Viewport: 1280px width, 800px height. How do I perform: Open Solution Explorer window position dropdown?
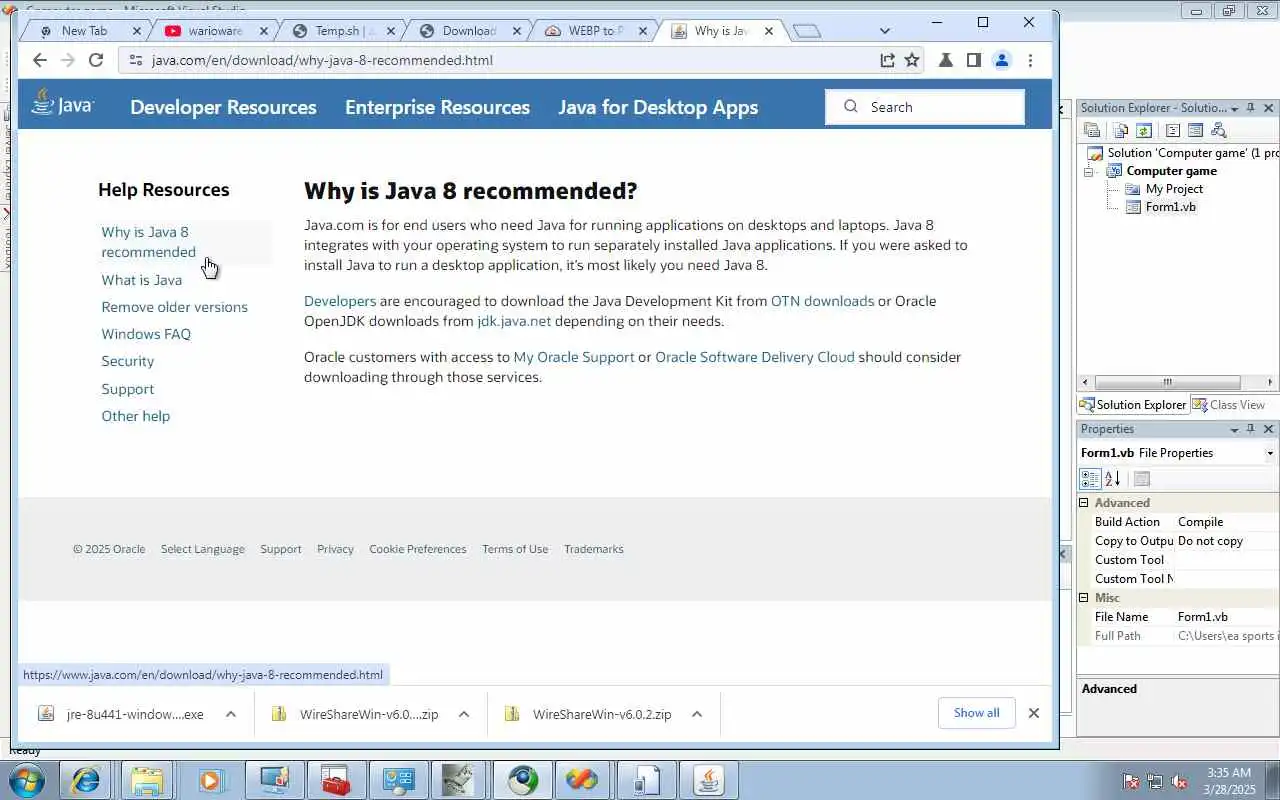[1234, 108]
